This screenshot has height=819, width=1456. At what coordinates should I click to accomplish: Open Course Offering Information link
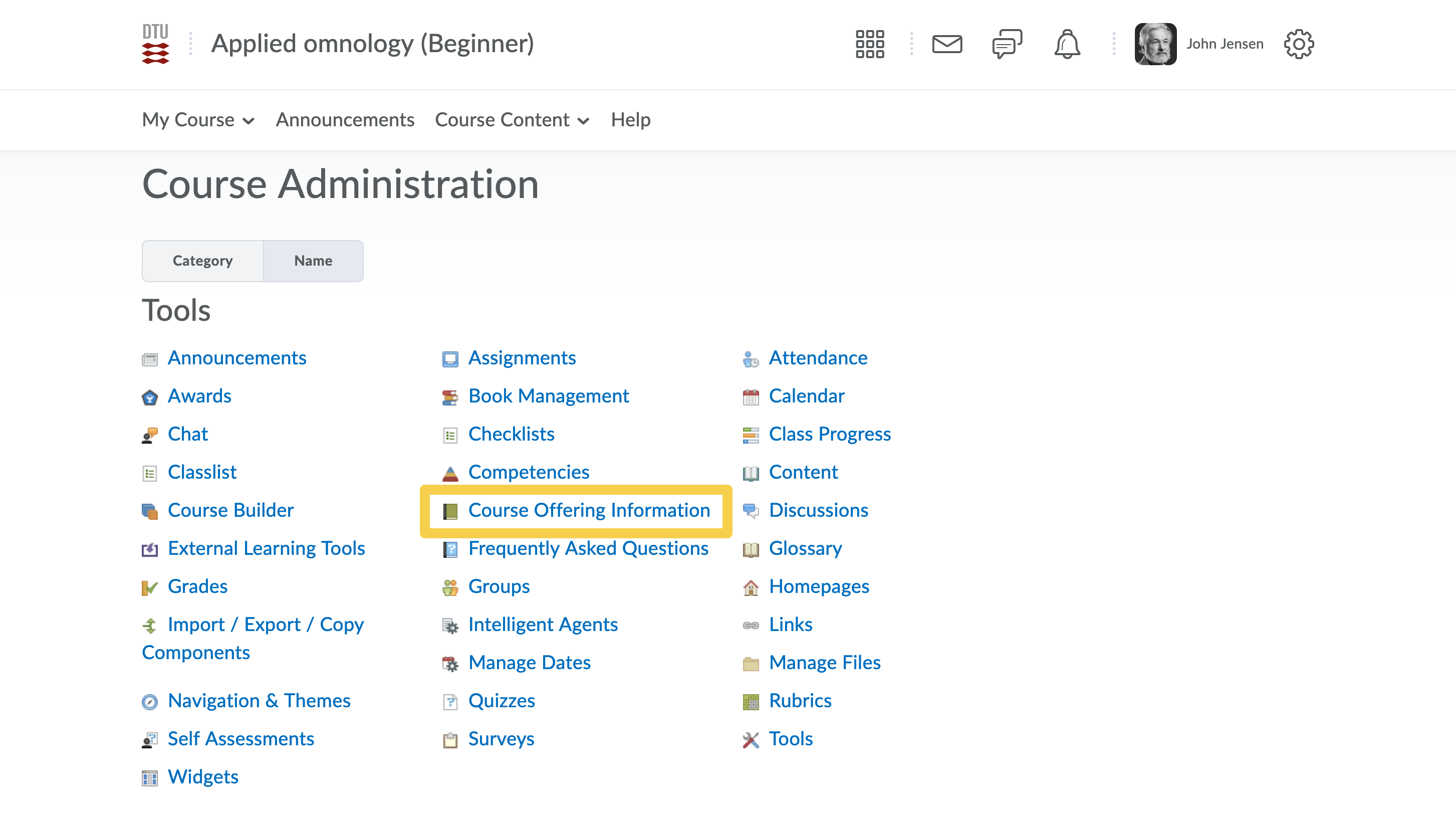[588, 510]
